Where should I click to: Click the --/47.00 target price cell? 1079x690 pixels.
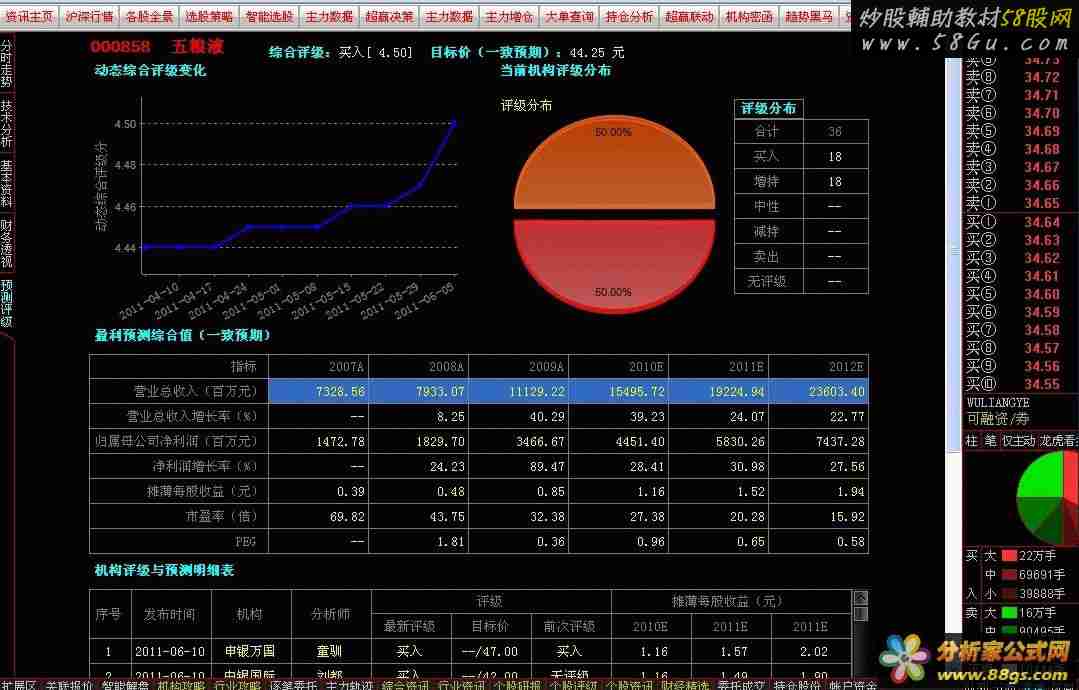point(490,651)
